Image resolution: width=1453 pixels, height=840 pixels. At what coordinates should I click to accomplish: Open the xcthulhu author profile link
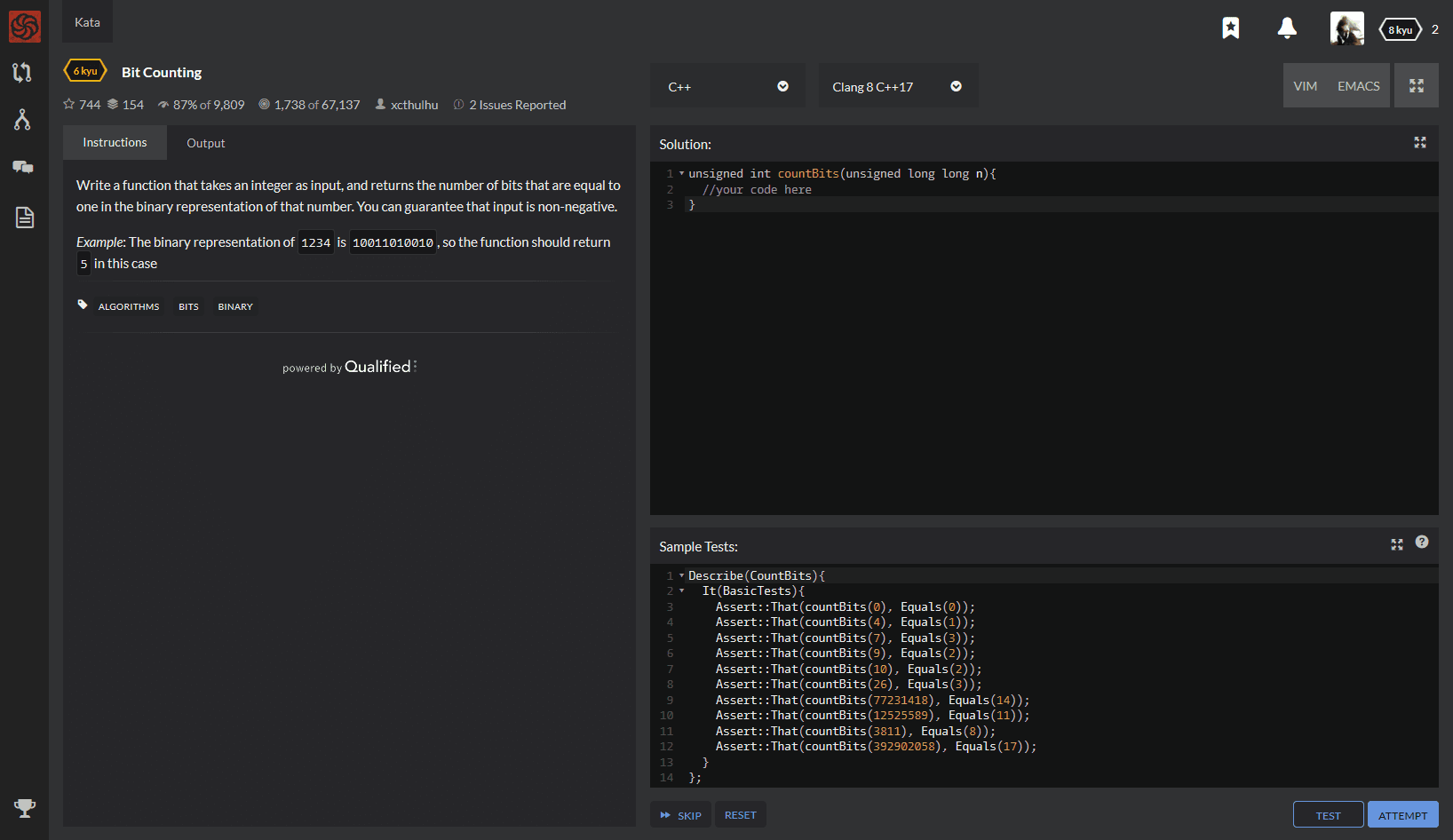tap(414, 104)
